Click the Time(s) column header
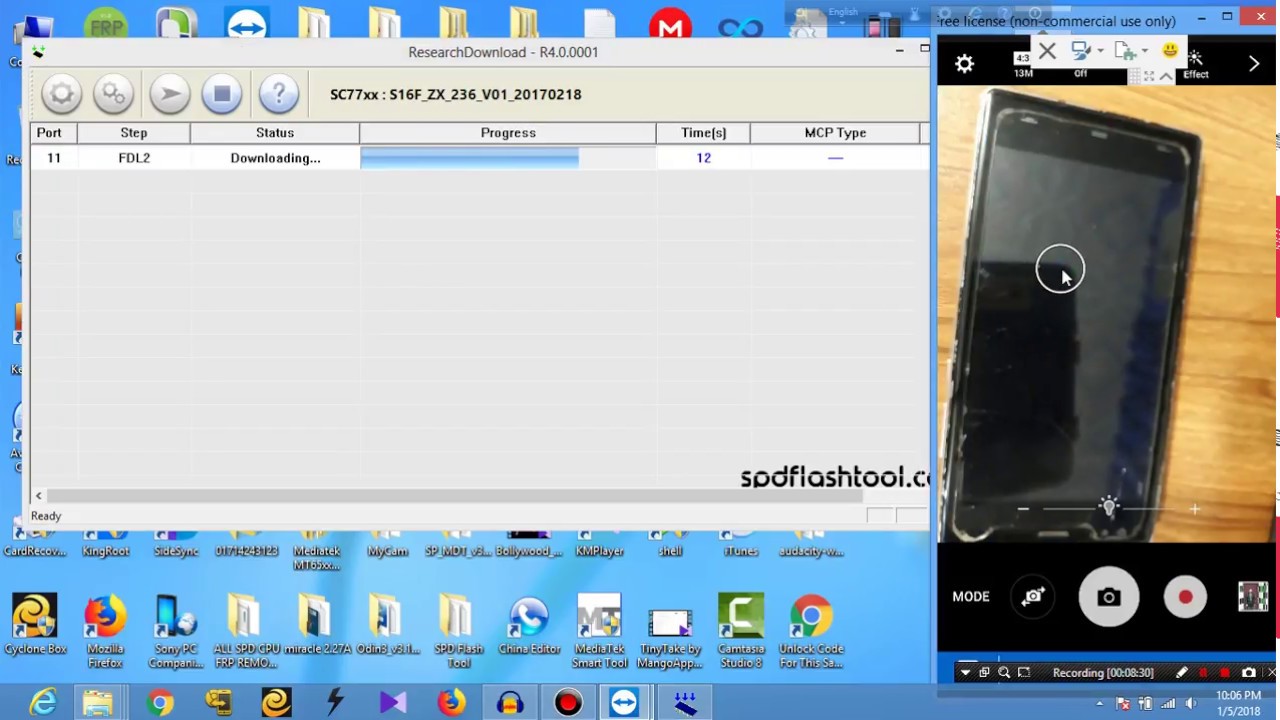The width and height of the screenshot is (1280, 720). click(703, 132)
